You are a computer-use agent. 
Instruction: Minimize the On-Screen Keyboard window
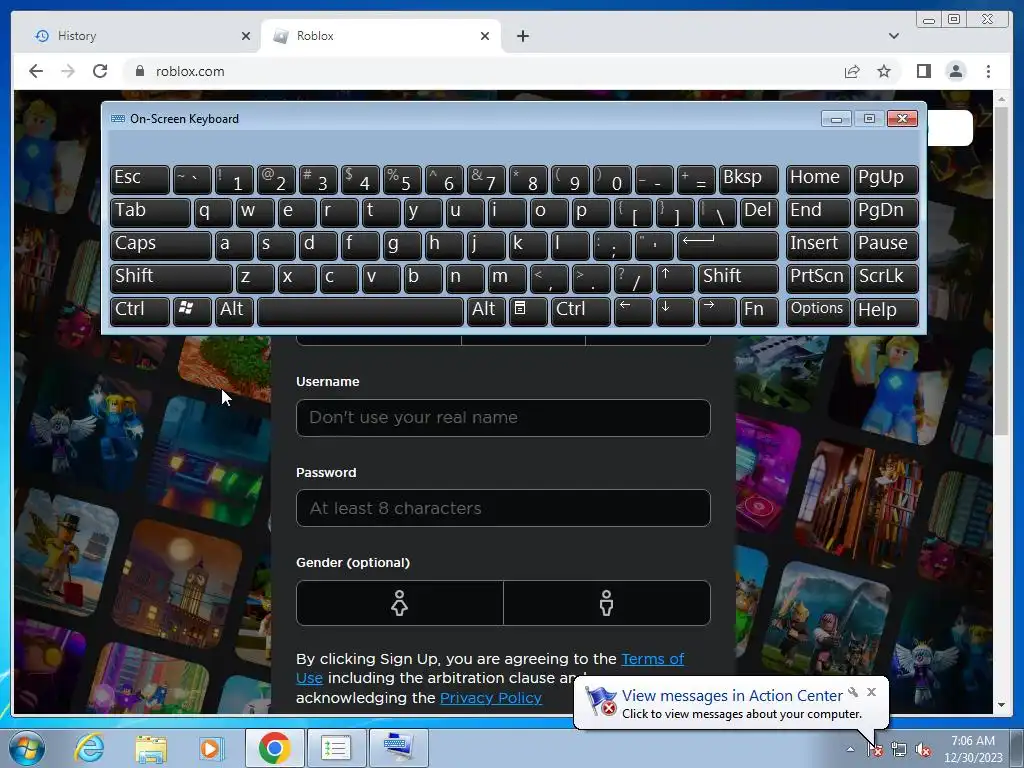pos(836,118)
